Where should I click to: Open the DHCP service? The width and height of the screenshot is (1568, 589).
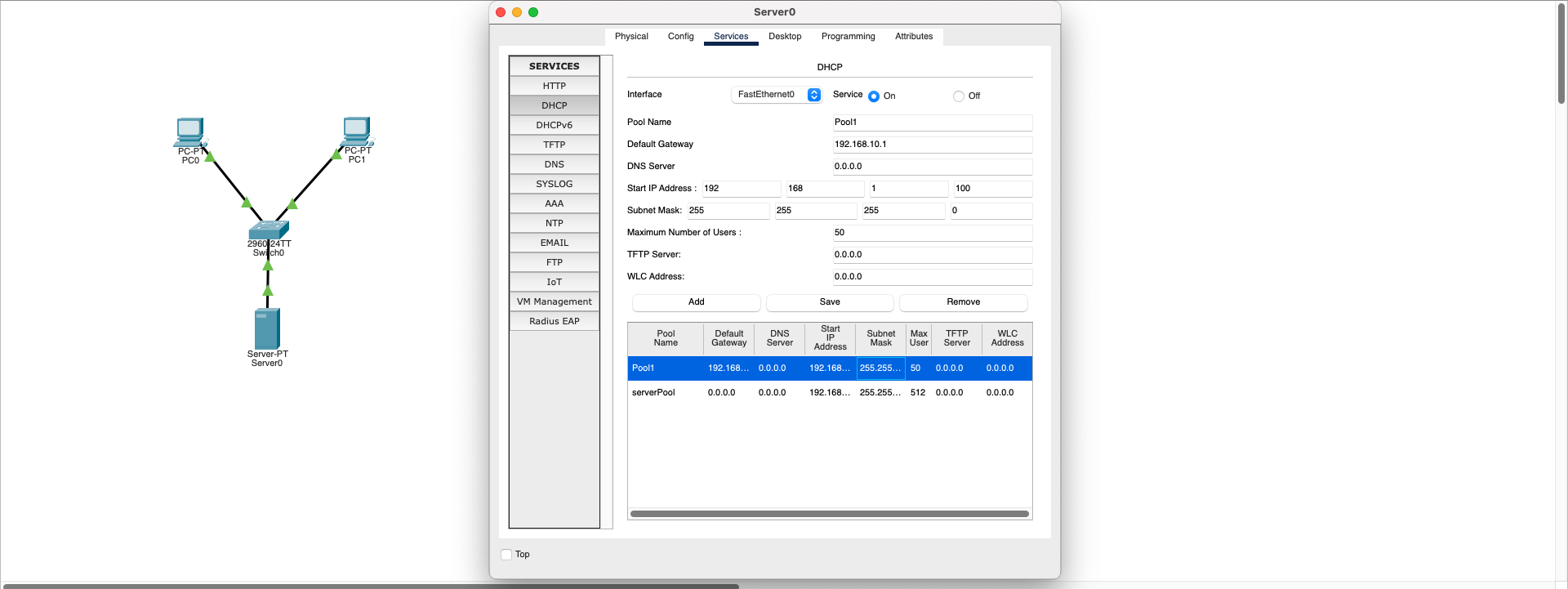[x=555, y=105]
